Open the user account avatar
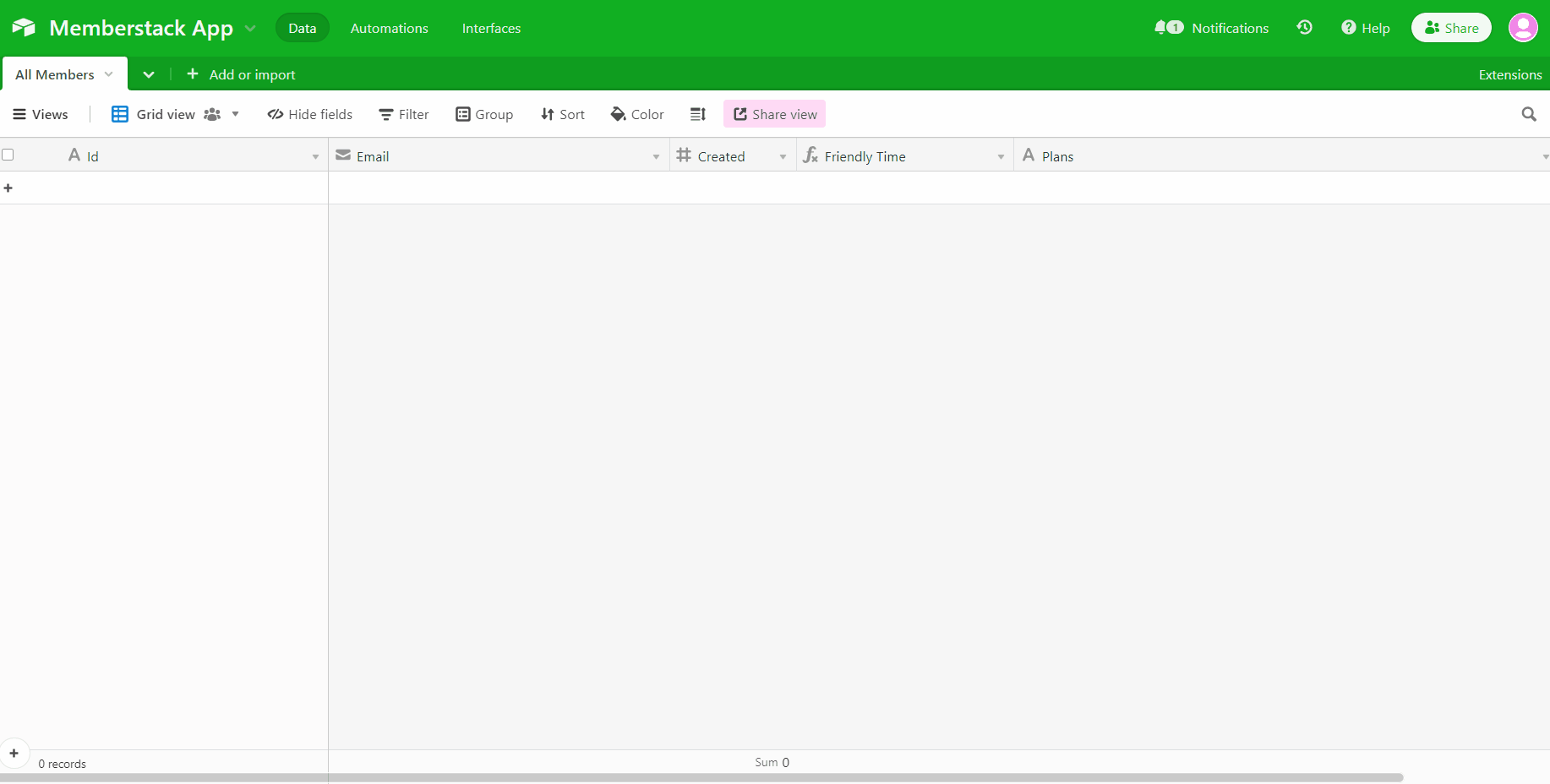 pos(1523,28)
